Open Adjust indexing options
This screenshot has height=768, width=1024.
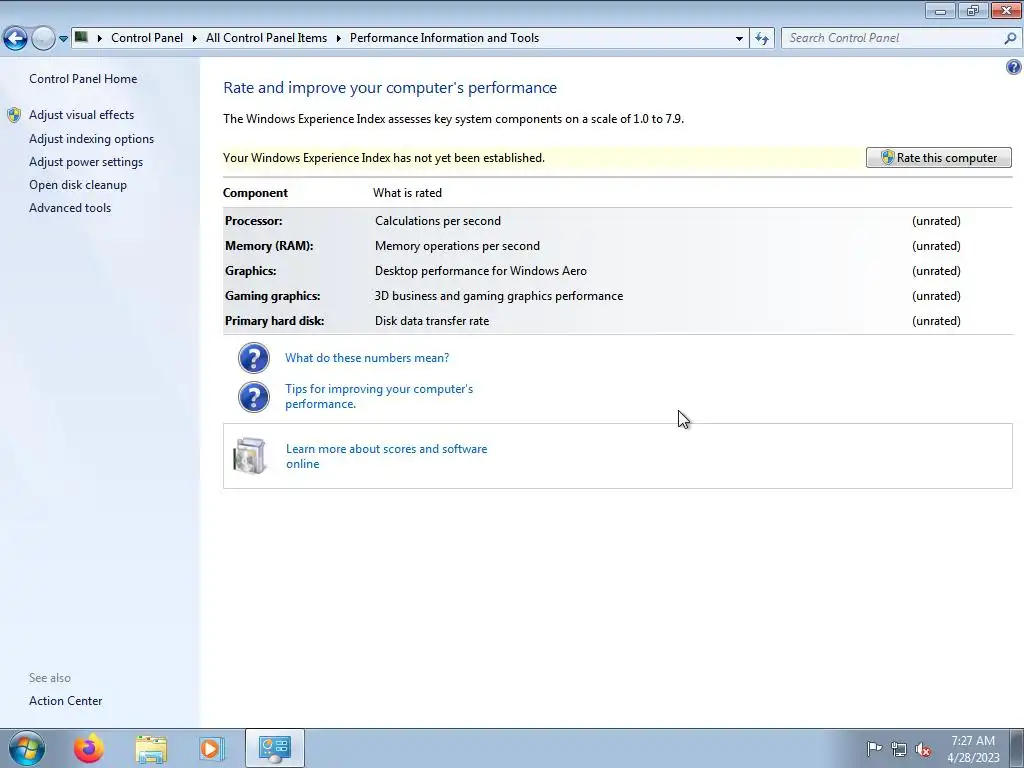tap(91, 139)
